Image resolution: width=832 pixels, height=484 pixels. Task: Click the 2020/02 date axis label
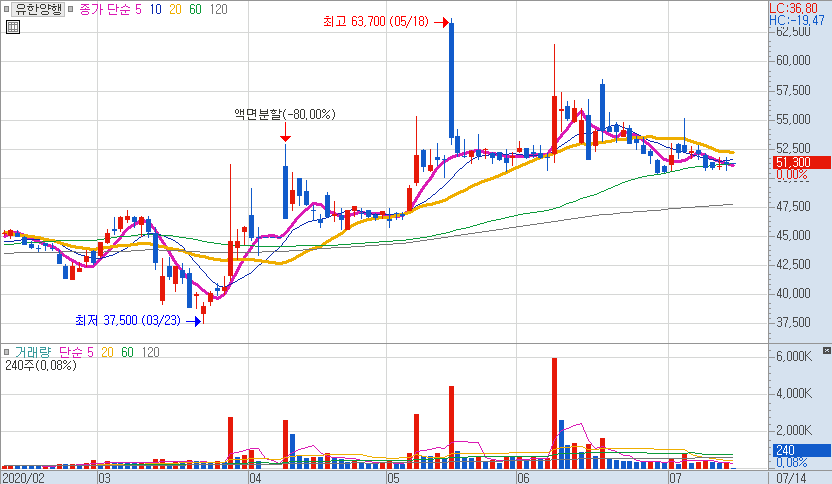23,478
